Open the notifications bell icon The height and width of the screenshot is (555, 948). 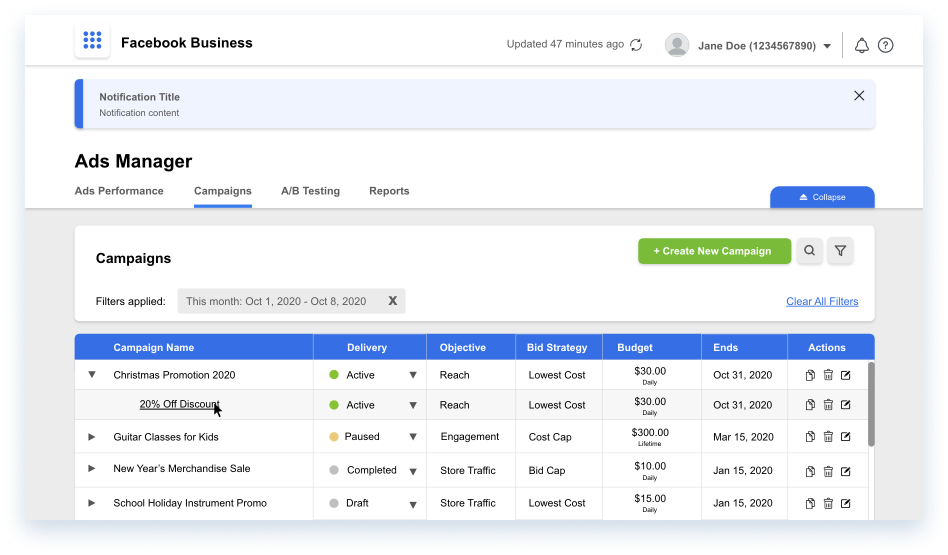[x=861, y=45]
